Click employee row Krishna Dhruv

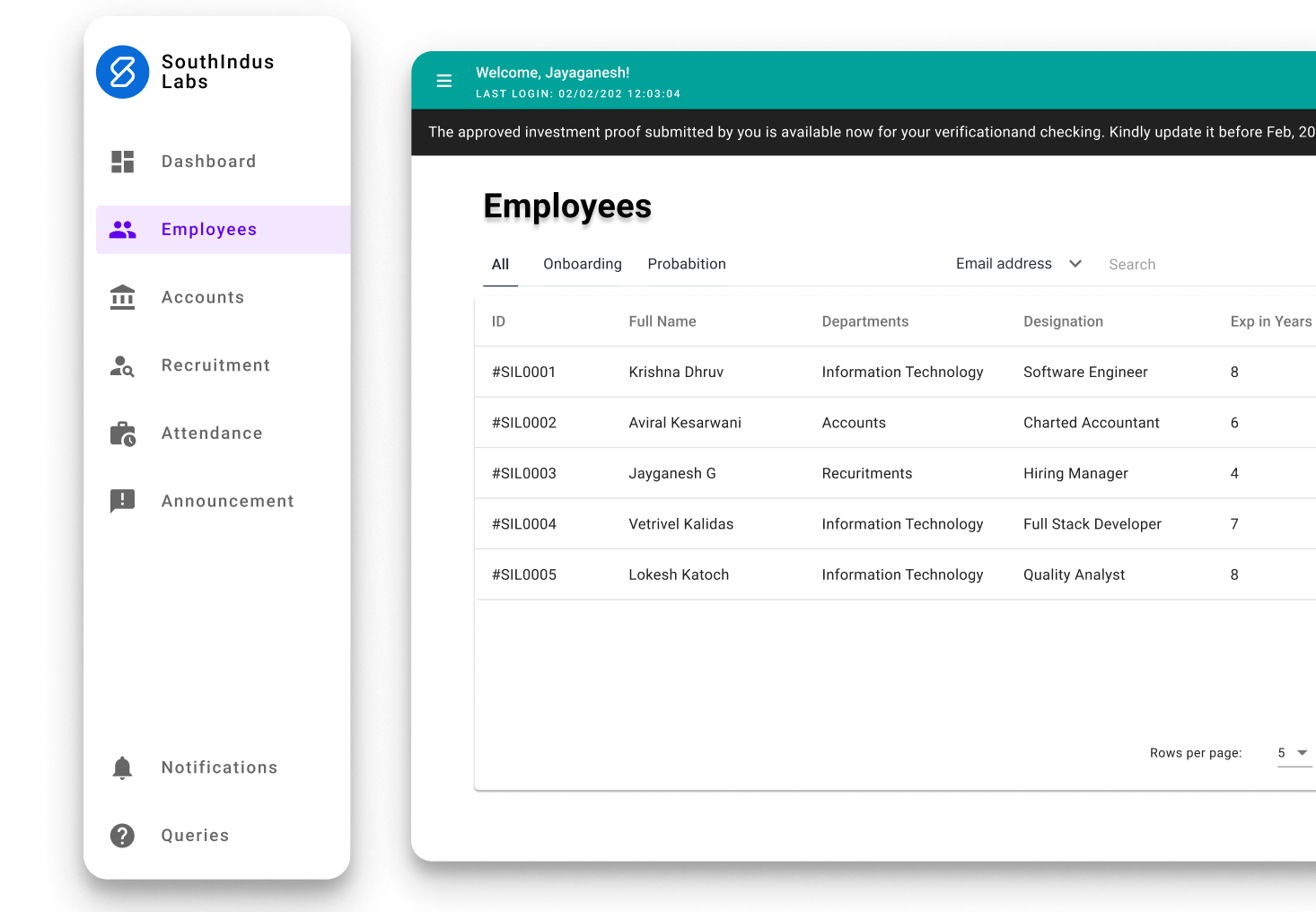[x=676, y=372]
